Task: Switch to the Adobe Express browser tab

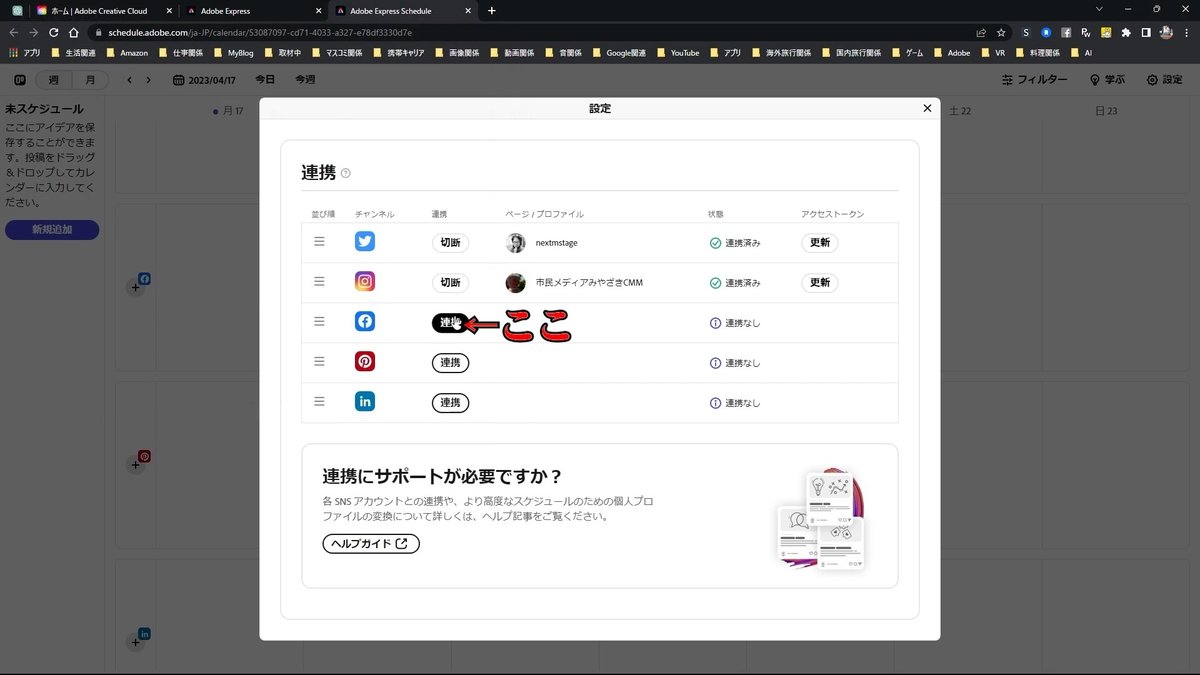Action: 252,10
